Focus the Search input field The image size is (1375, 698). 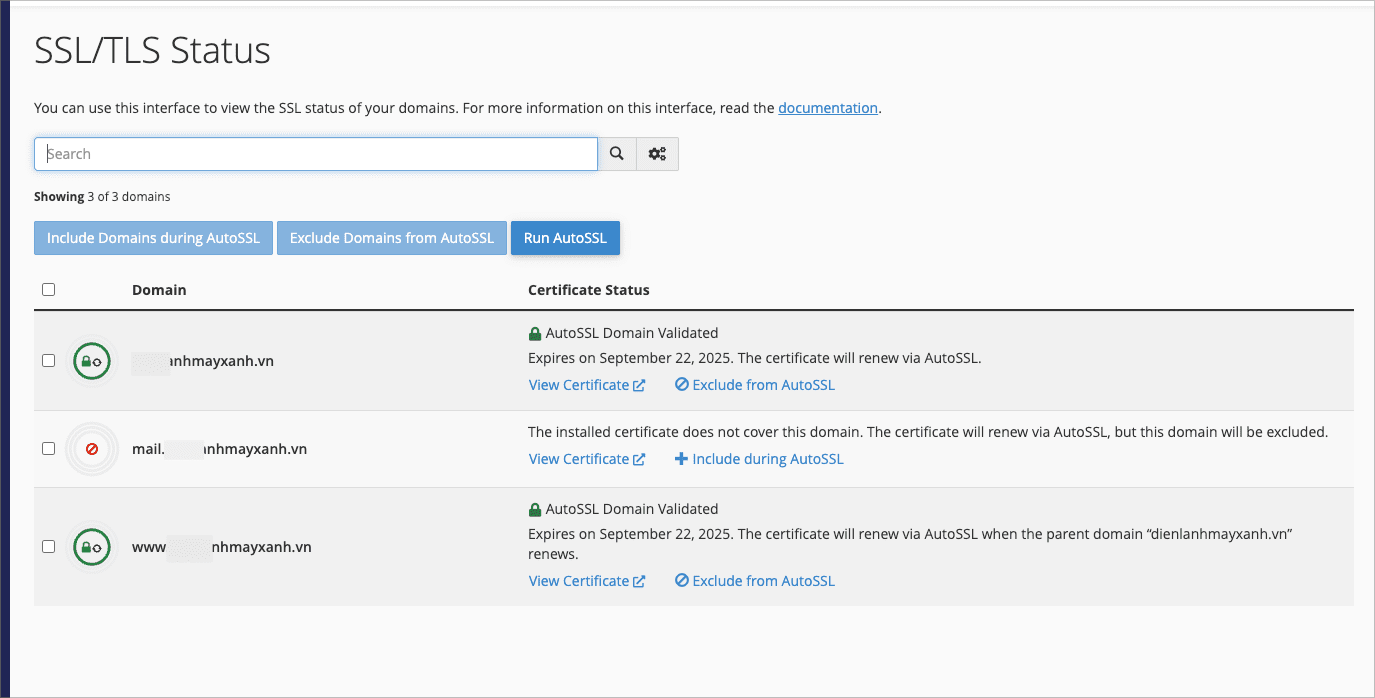pyautogui.click(x=316, y=154)
